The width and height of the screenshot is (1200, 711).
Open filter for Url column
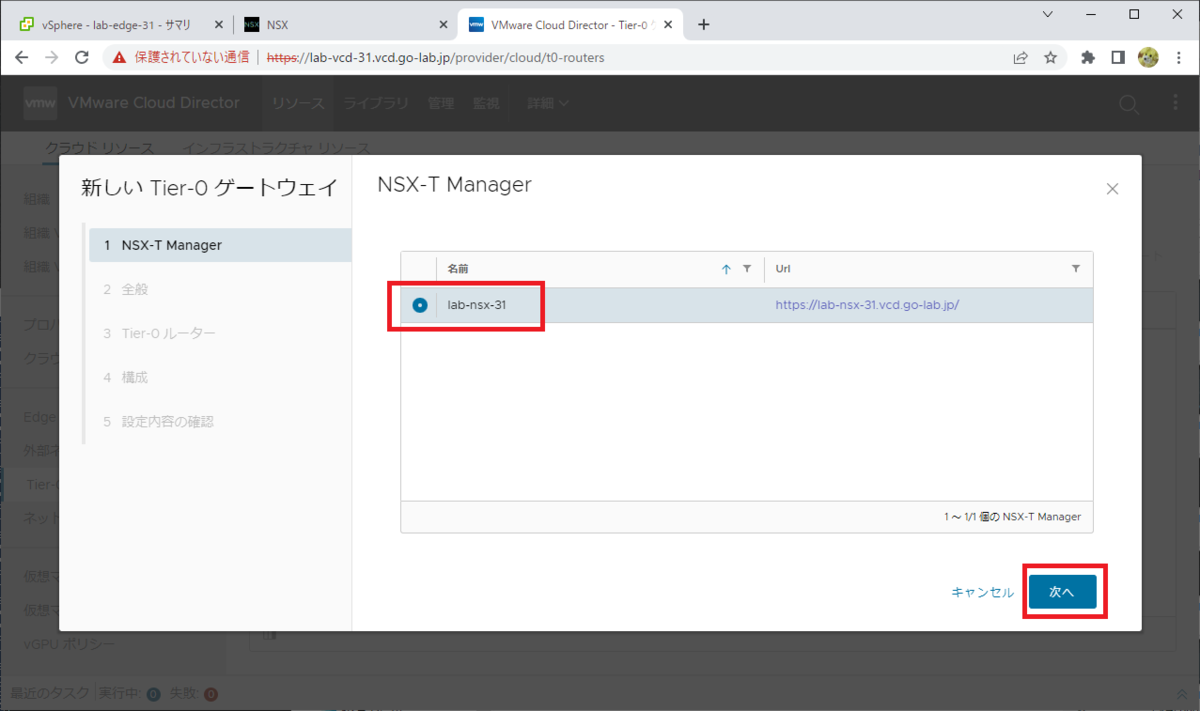[x=1076, y=269]
